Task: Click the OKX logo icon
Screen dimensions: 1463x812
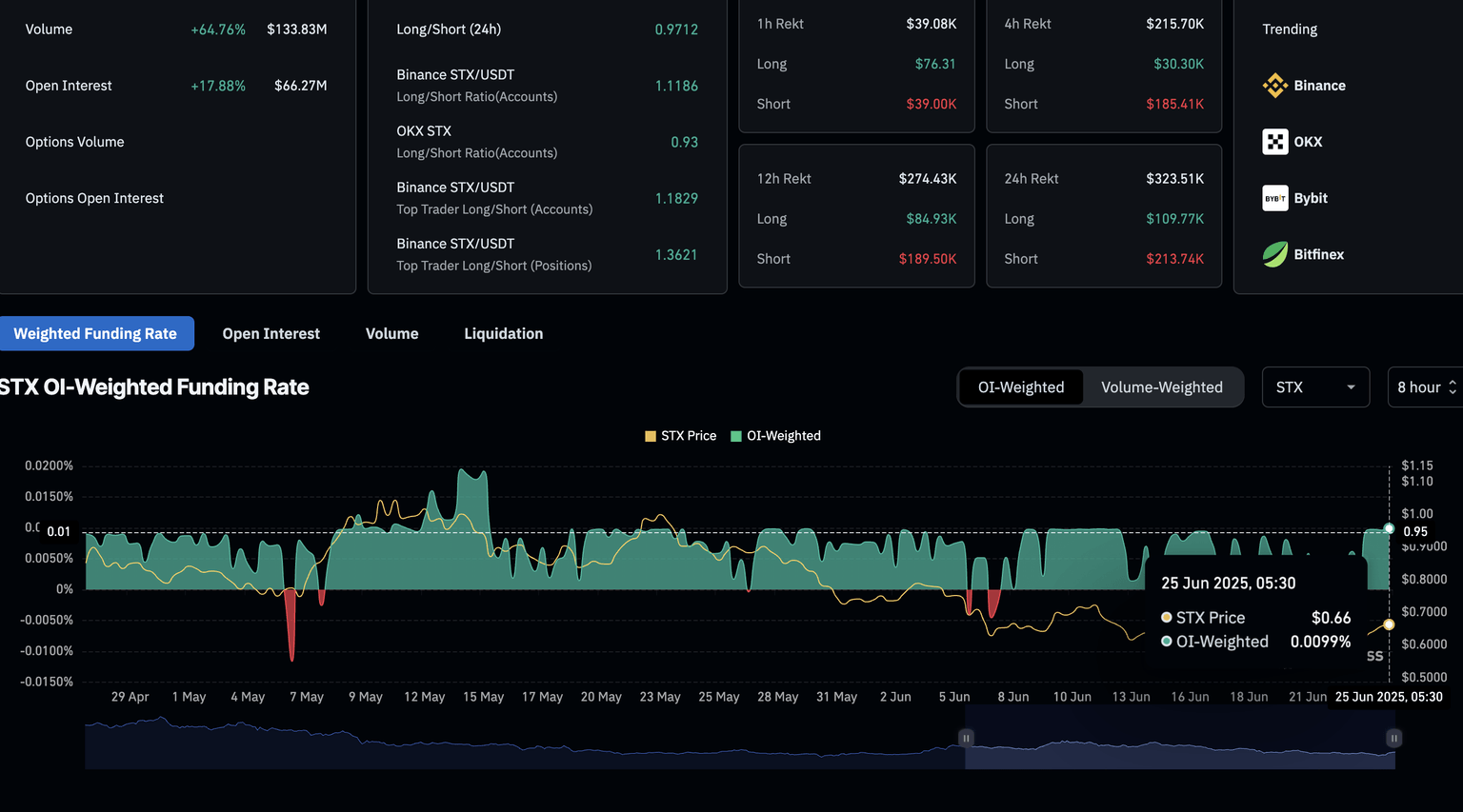Action: [1274, 142]
